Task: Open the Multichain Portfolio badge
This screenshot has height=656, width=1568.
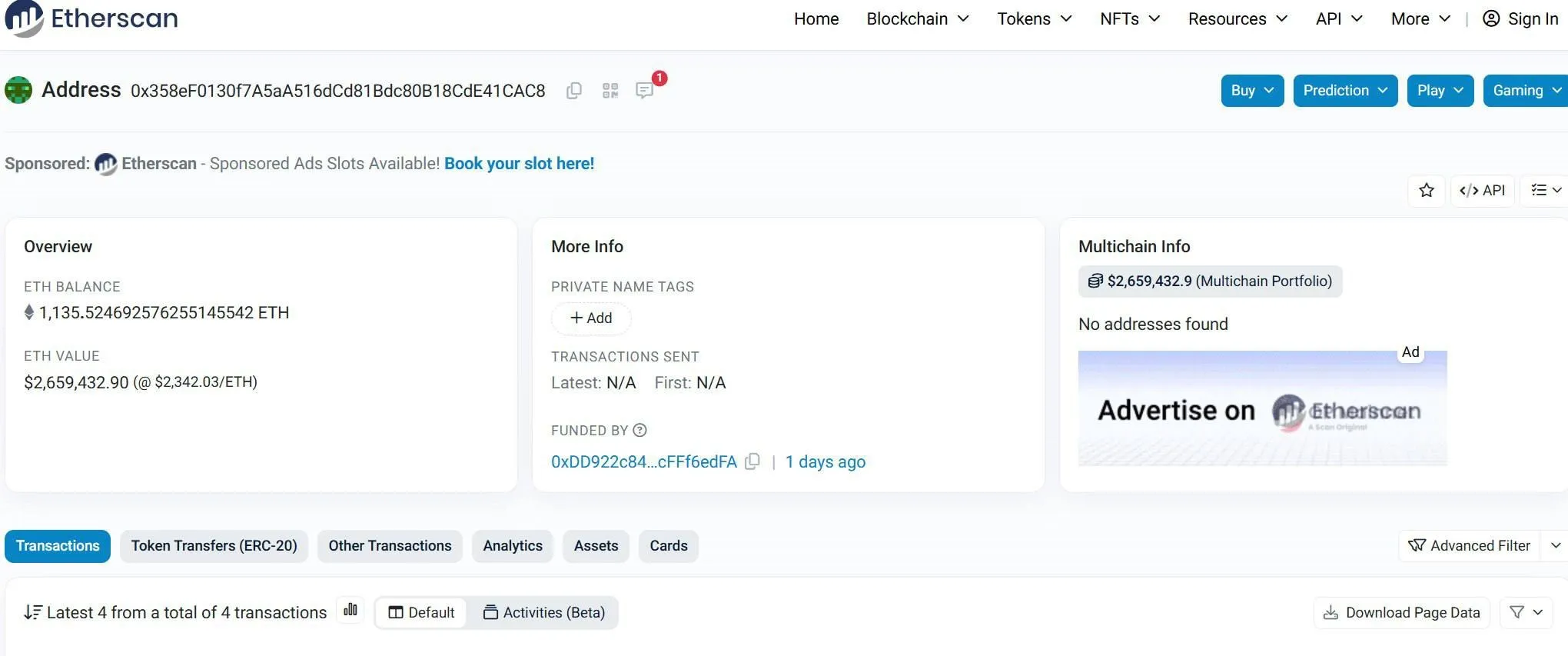Action: (1210, 281)
